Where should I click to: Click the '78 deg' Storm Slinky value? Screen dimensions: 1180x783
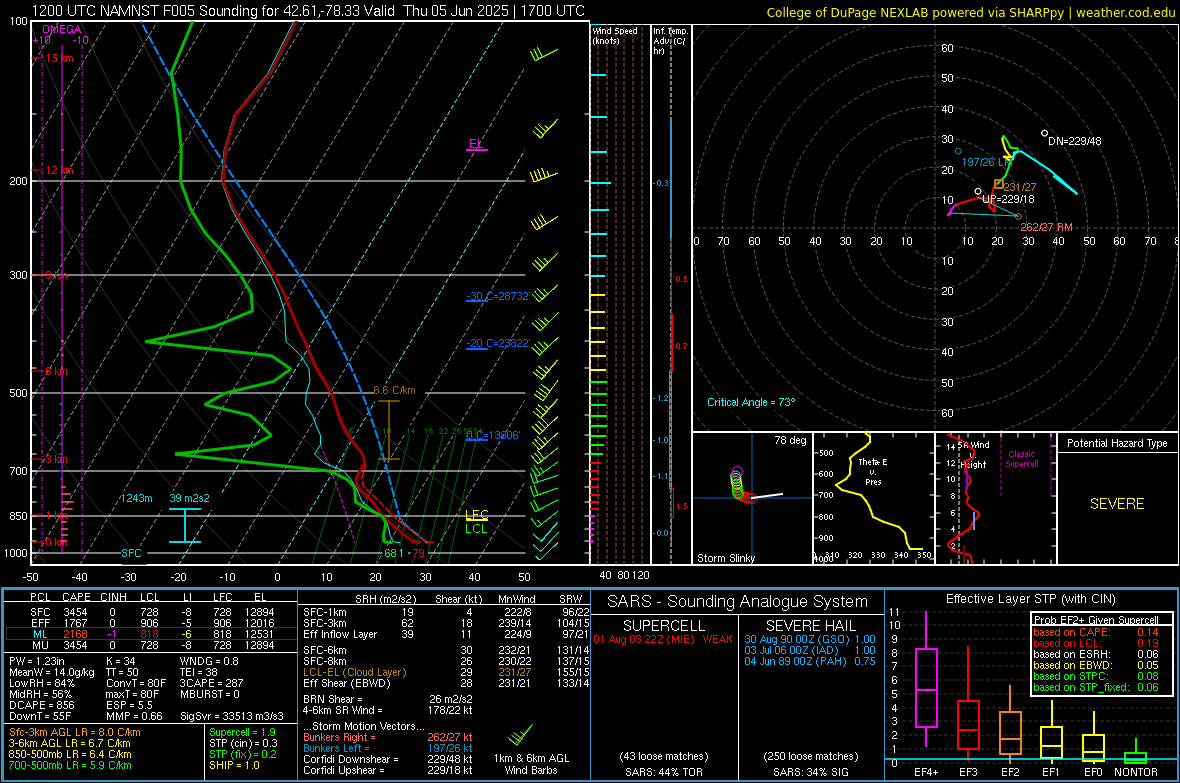[x=790, y=440]
